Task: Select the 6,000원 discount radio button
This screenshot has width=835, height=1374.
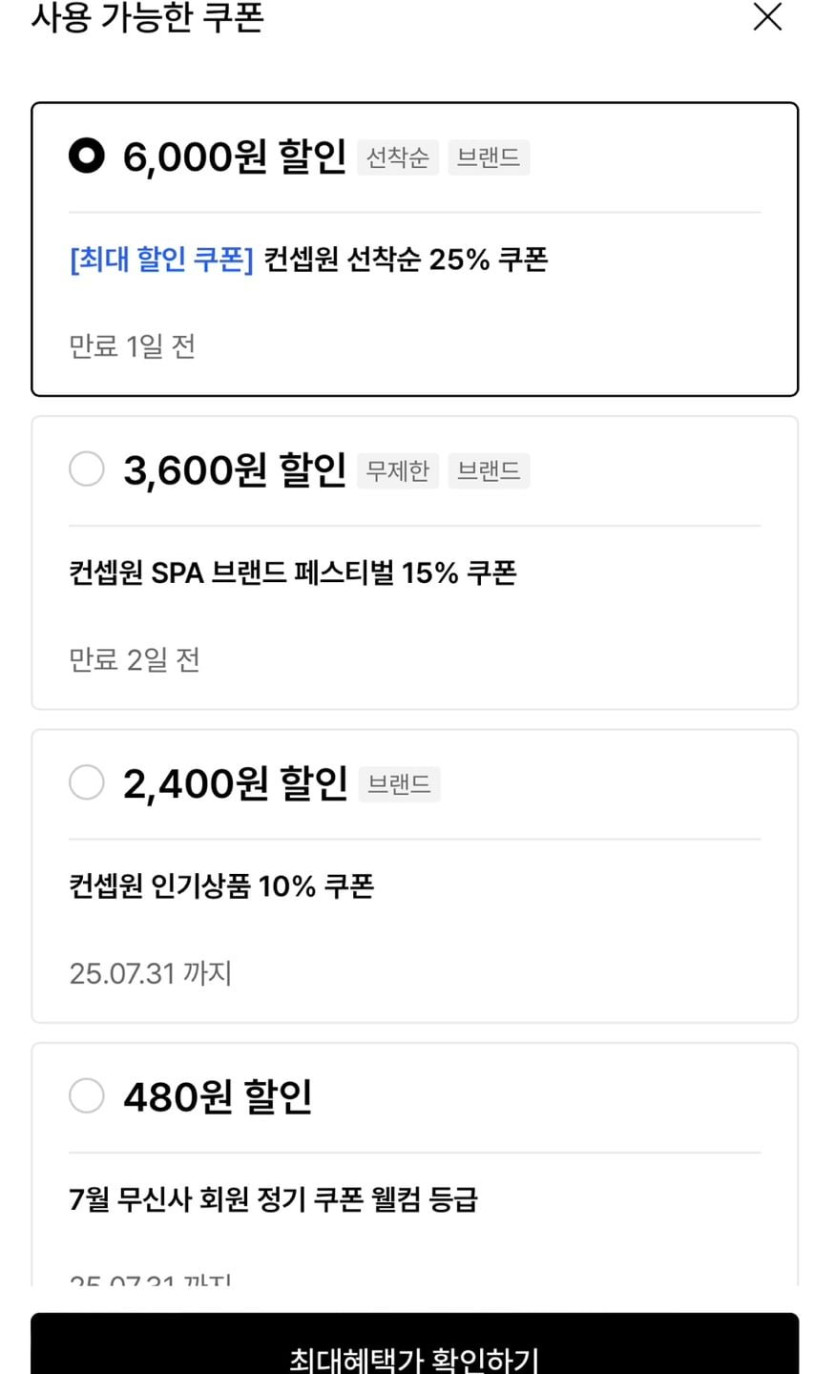Action: click(x=86, y=156)
